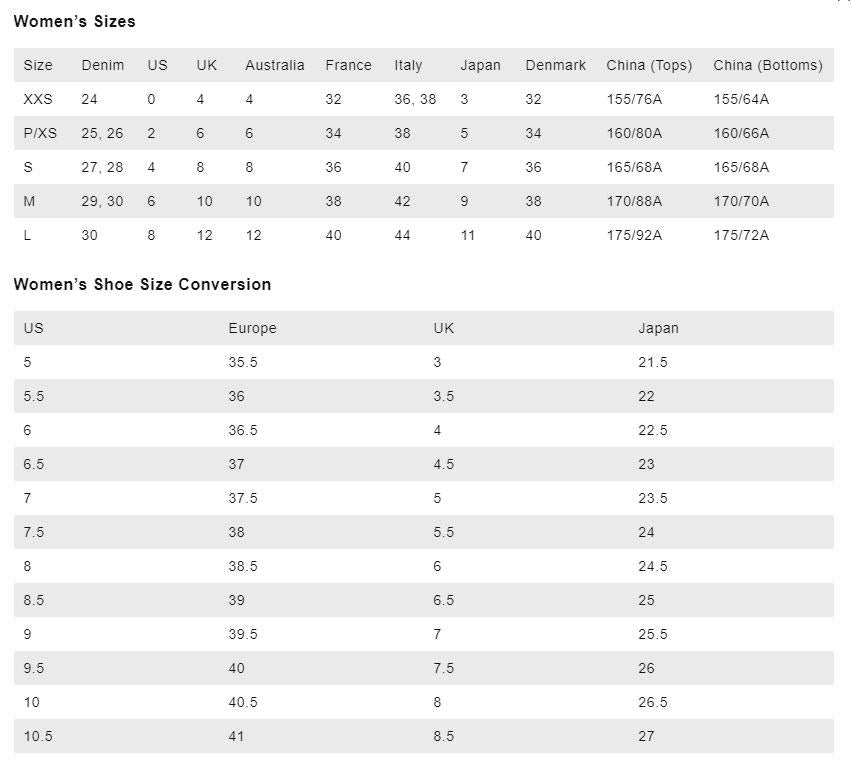Image resolution: width=852 pixels, height=776 pixels.
Task: Click the 29, 30 denim cell
Action: pyautogui.click(x=102, y=201)
